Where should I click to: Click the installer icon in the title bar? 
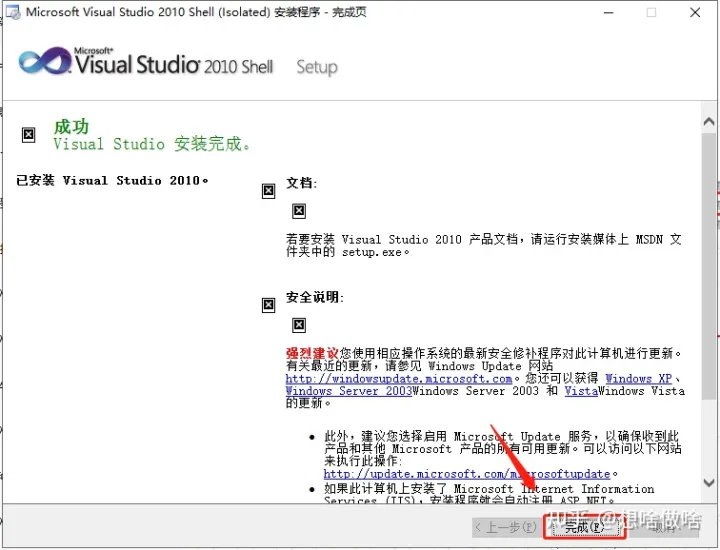[13, 12]
